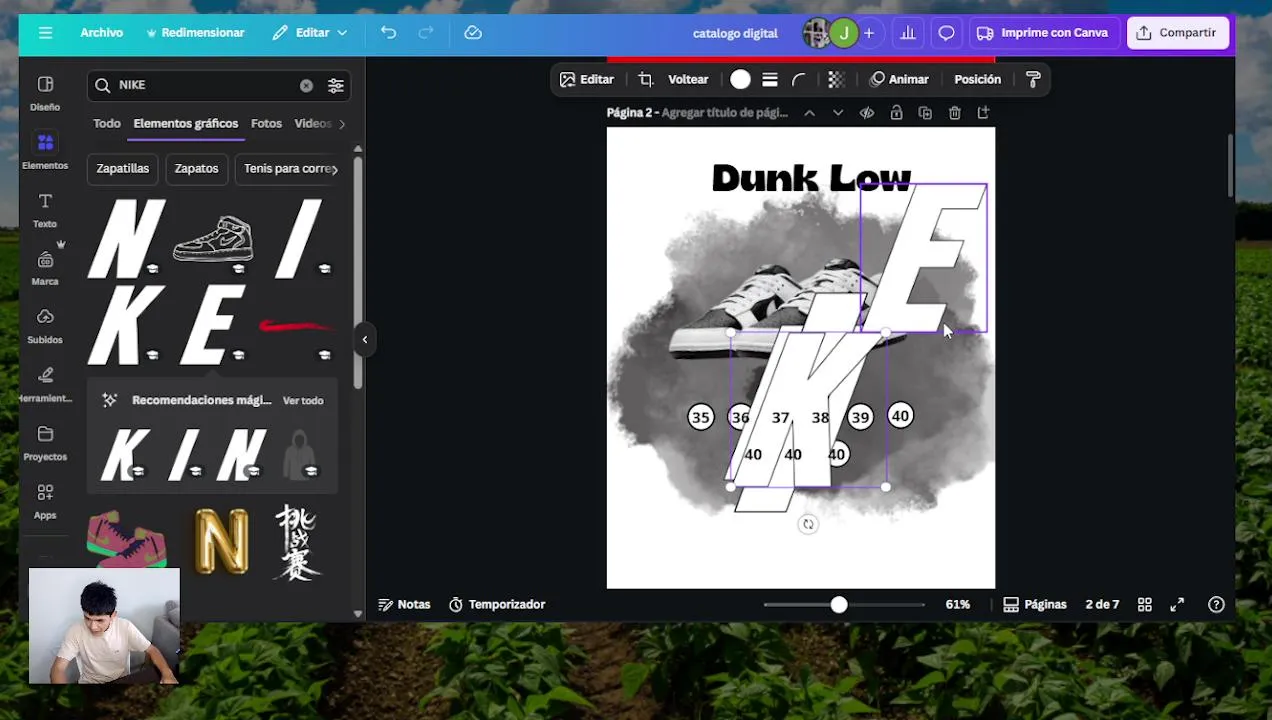Toggle the page lock icon
1272x720 pixels.
[896, 113]
